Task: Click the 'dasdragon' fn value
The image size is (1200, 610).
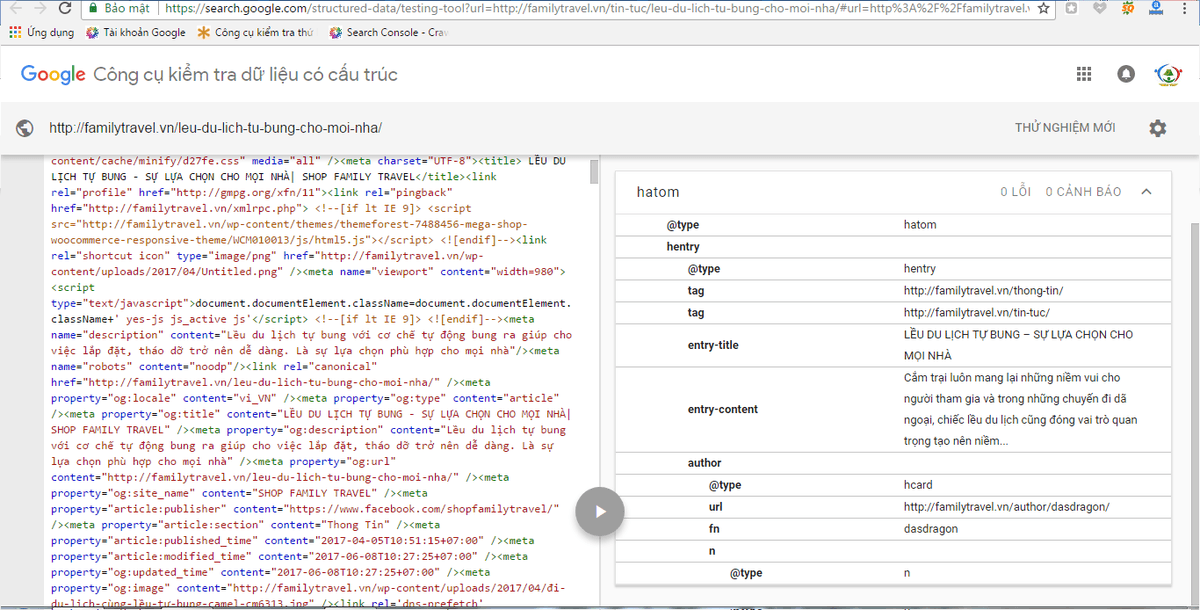Action: coord(930,529)
